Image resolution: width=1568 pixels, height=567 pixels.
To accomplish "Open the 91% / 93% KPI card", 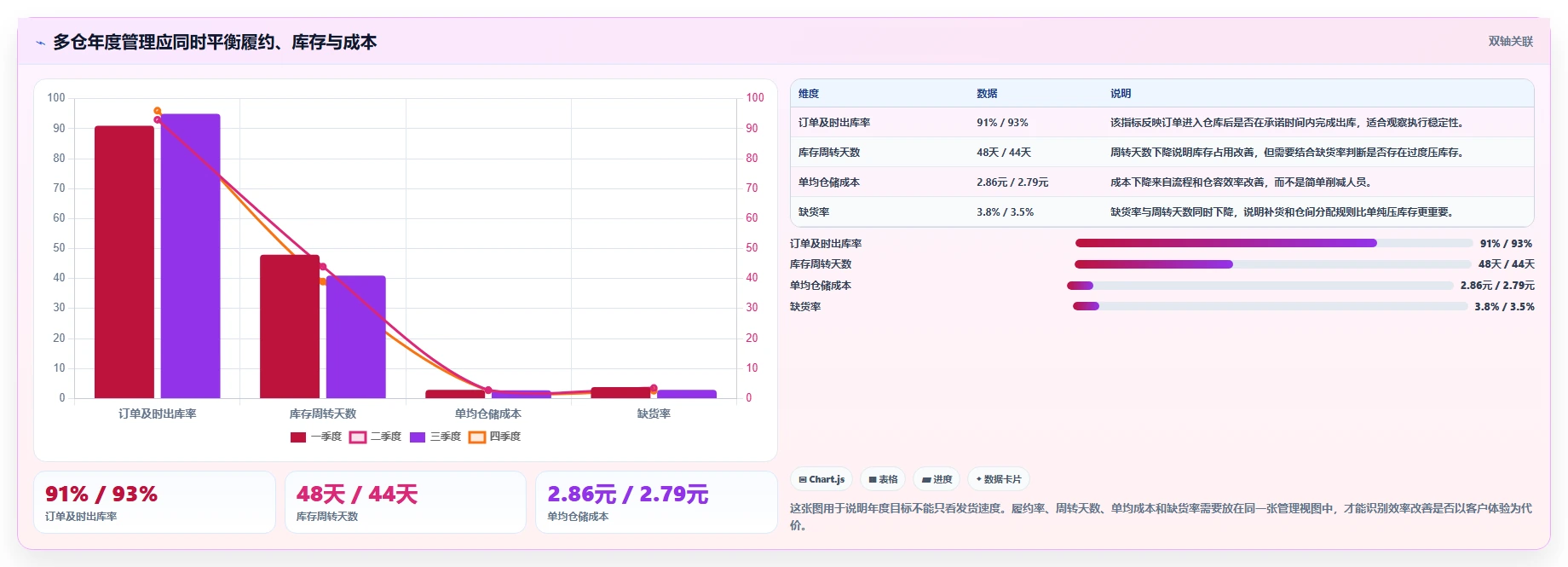I will (154, 502).
